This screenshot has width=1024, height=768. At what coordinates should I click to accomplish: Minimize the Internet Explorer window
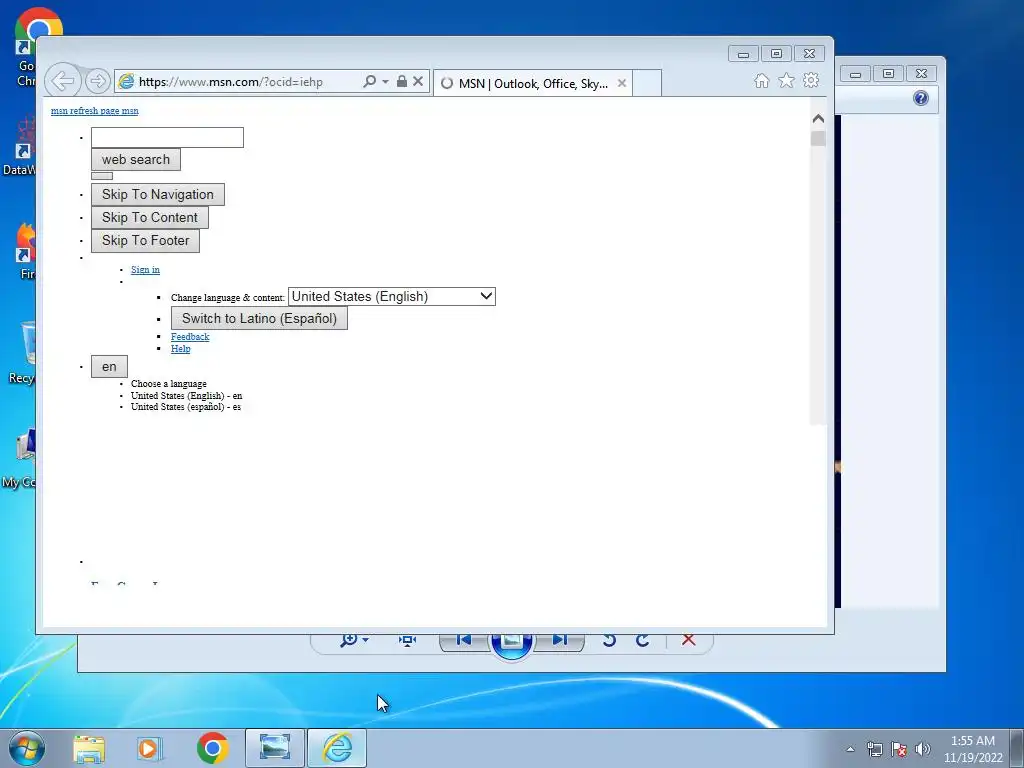(743, 54)
